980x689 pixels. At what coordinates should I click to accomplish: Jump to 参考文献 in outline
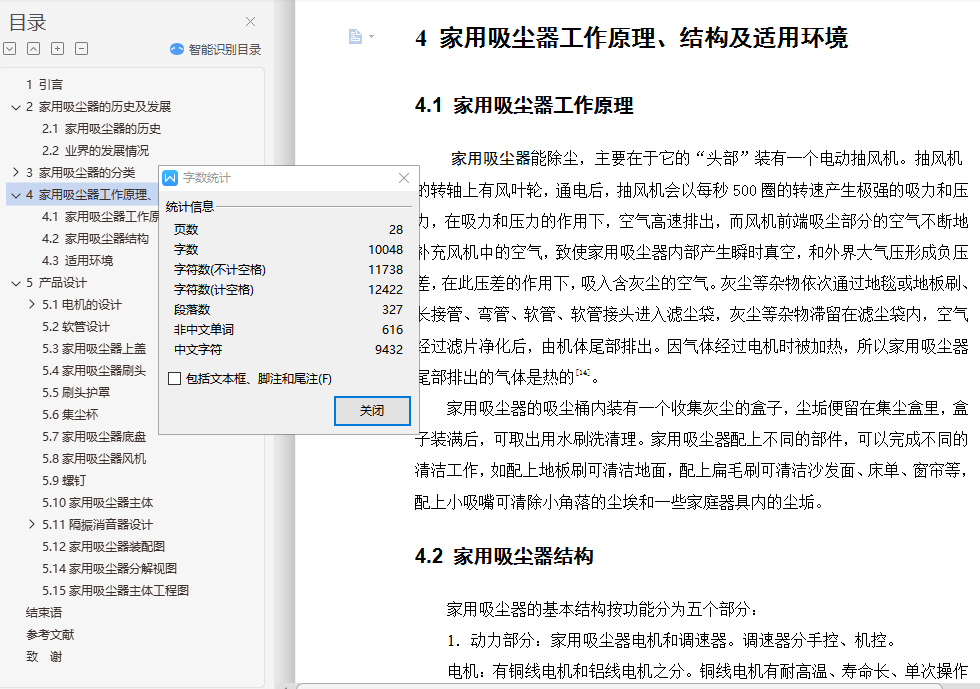point(50,635)
